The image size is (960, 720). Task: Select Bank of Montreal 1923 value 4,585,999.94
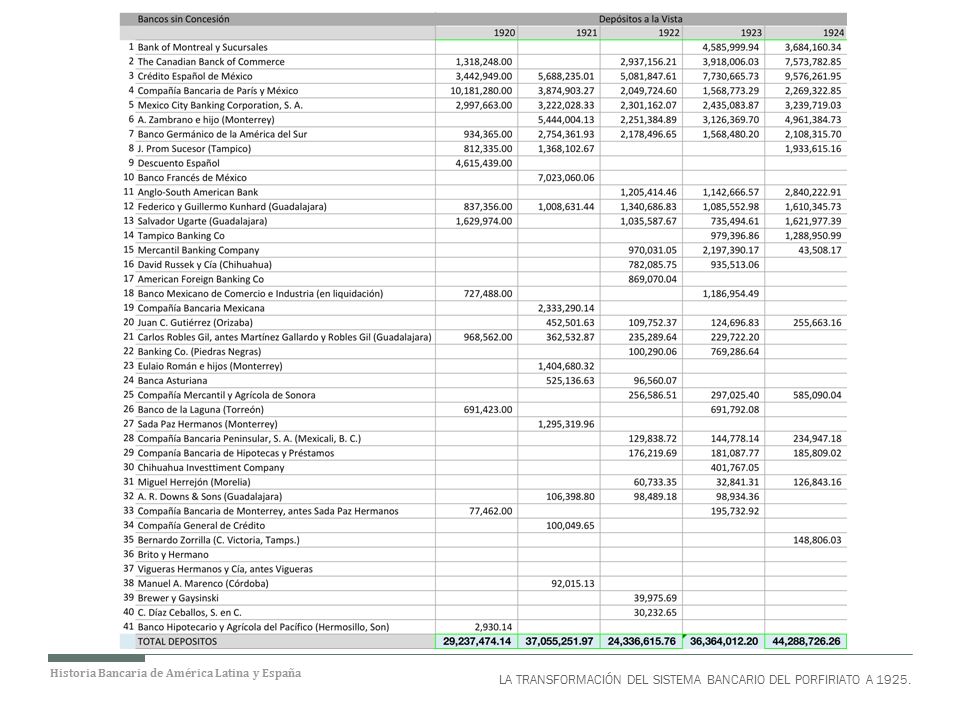tap(730, 47)
